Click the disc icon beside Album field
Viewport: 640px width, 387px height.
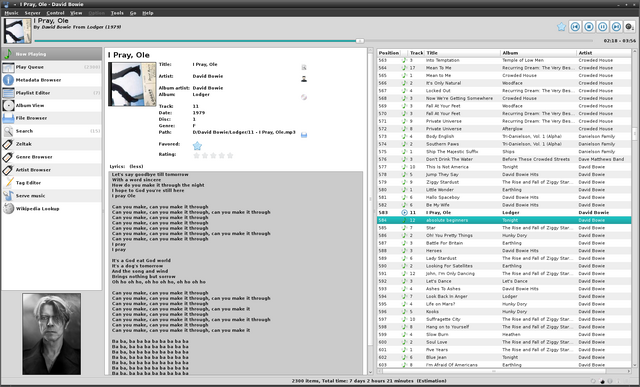pyautogui.click(x=304, y=97)
